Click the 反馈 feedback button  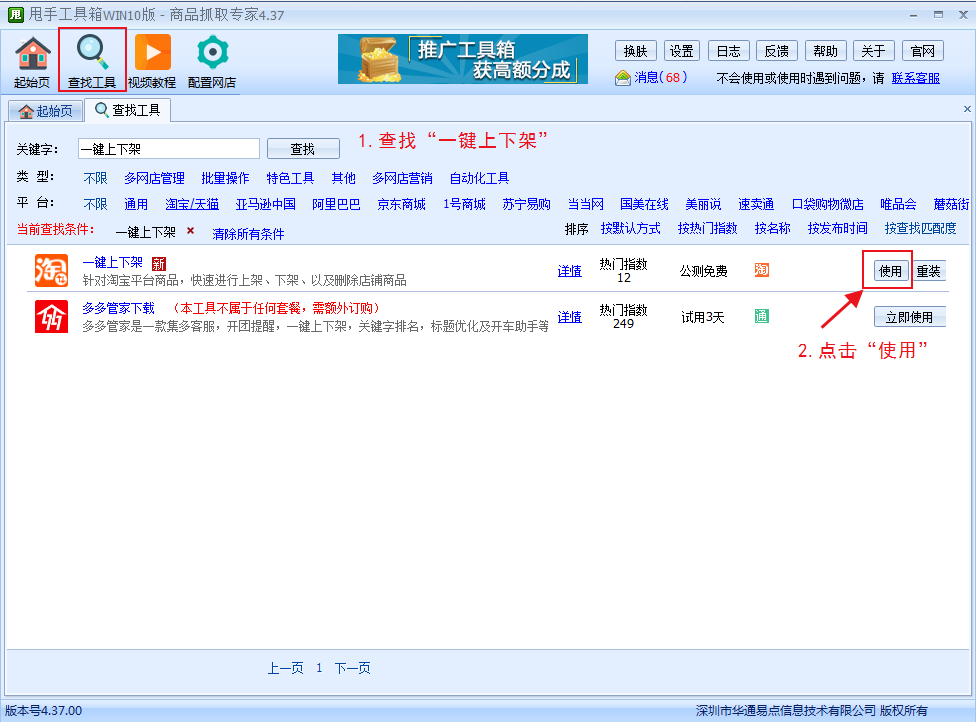(777, 51)
